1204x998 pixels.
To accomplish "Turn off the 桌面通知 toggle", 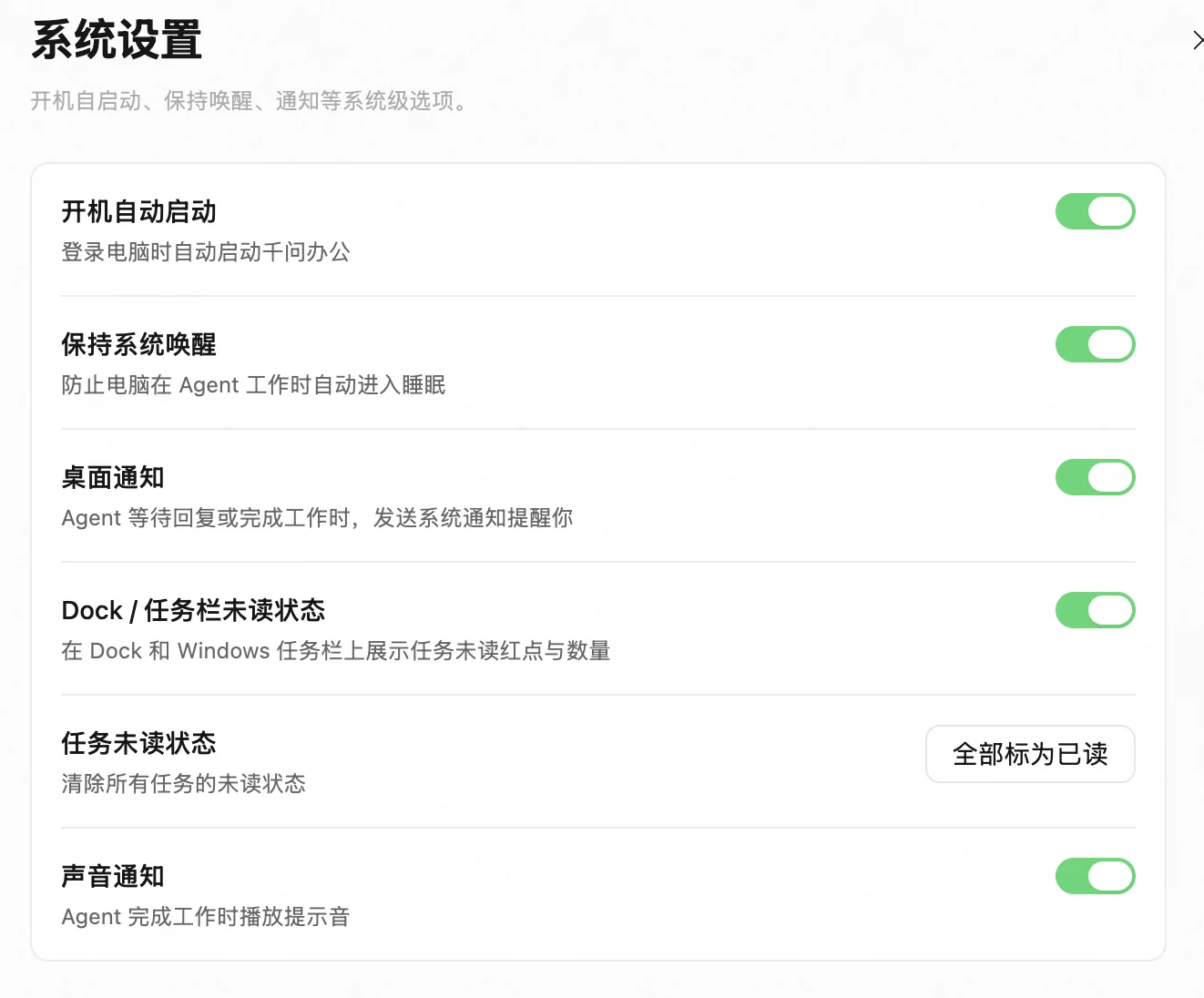I will 1096,477.
